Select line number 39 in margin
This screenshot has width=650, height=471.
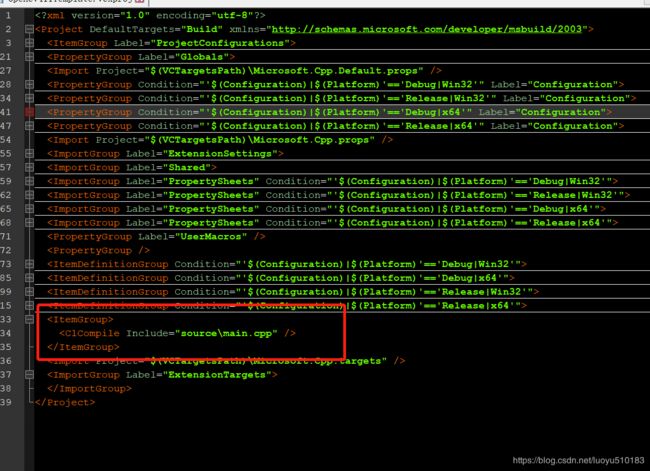[6, 402]
